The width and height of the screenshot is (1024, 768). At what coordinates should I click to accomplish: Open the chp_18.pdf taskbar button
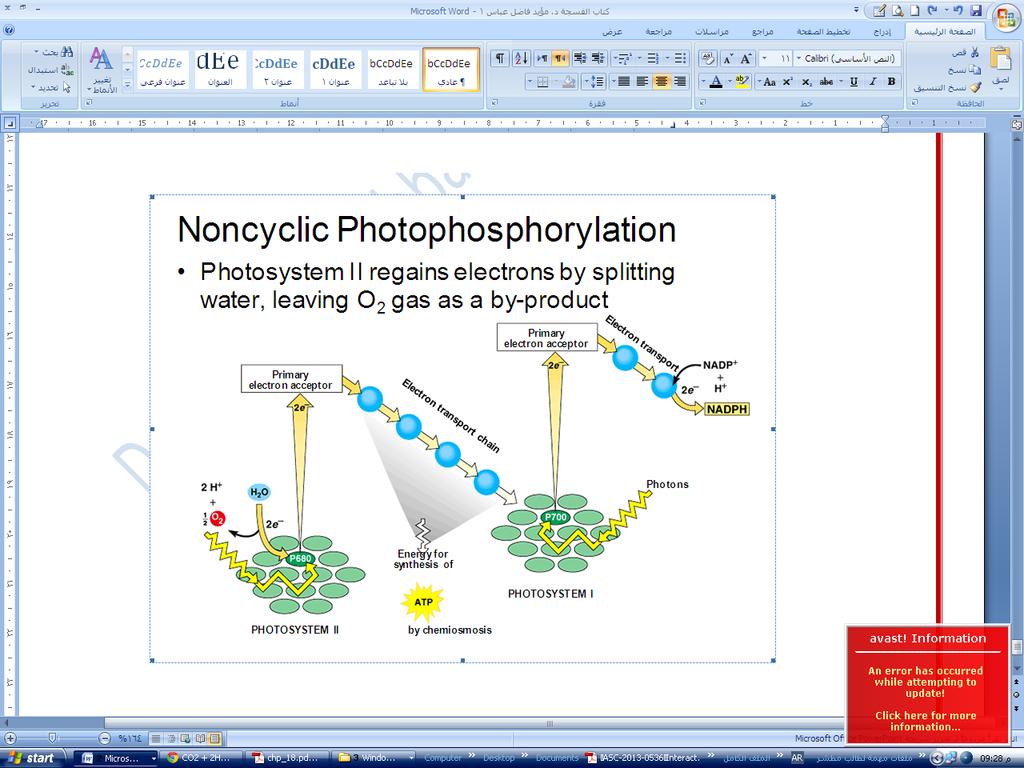click(287, 758)
